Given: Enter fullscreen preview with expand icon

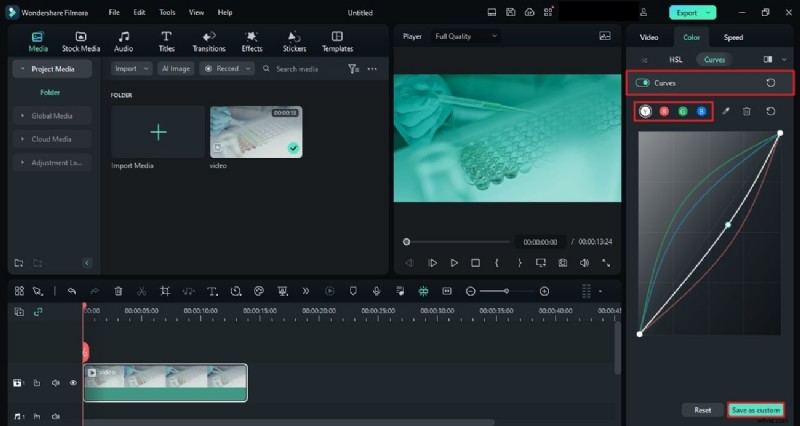Looking at the screenshot, I should (x=606, y=263).
